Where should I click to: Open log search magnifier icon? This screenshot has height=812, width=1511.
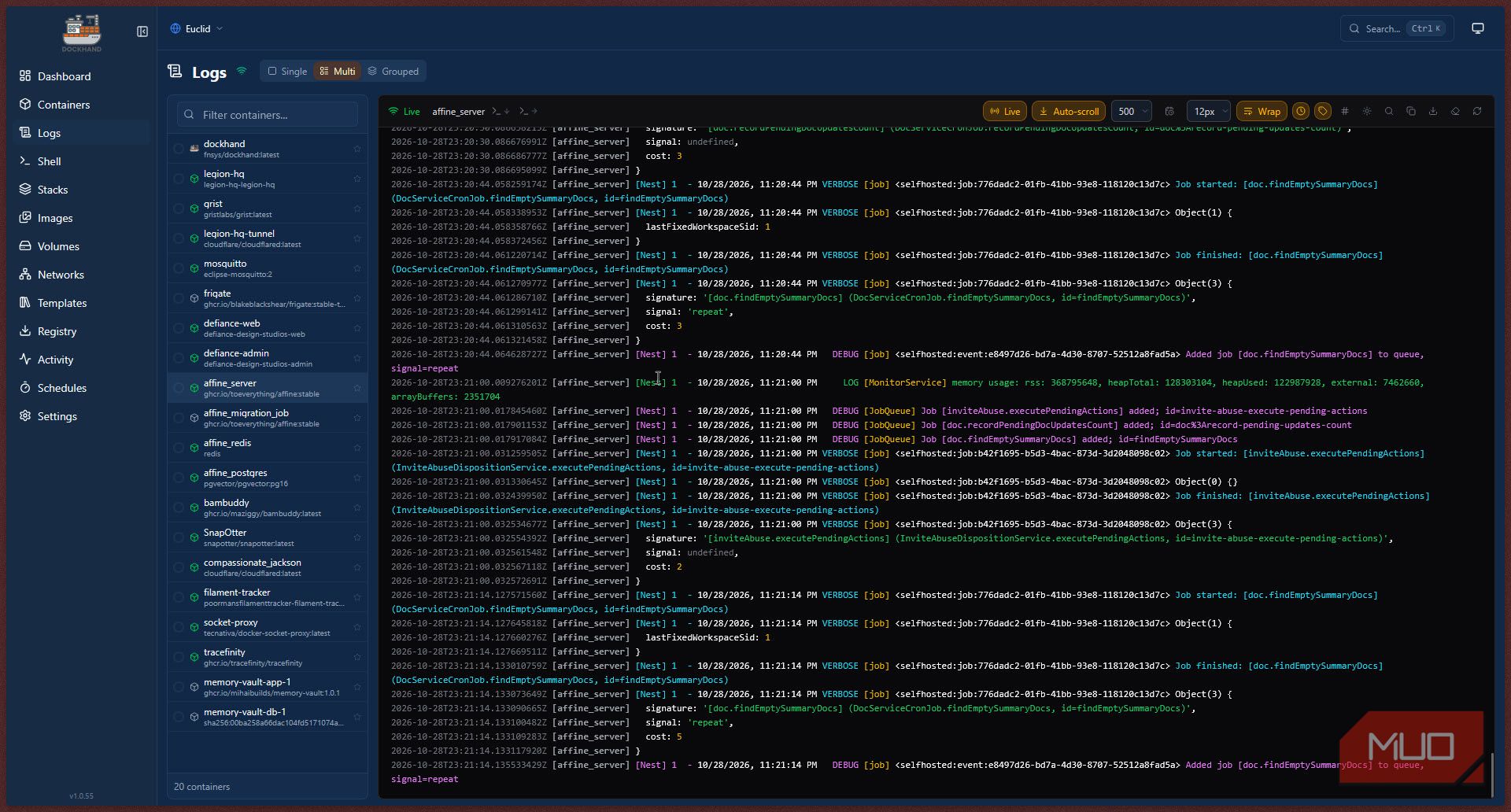click(1389, 111)
